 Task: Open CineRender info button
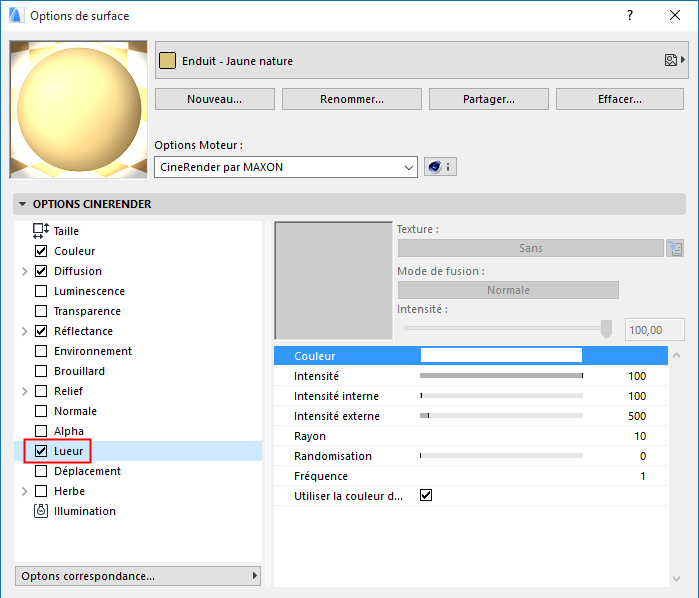point(440,167)
